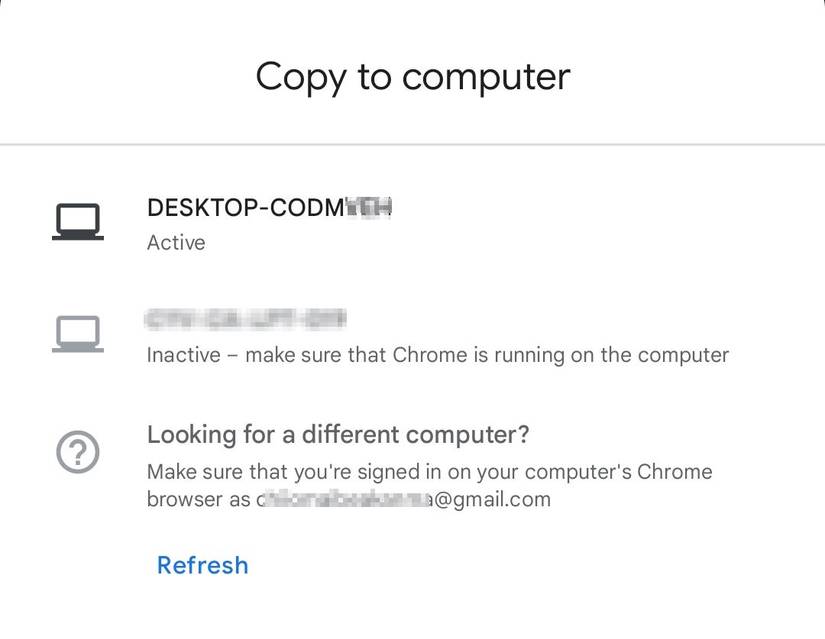This screenshot has width=825, height=639.
Task: Select DESKTOP-CODM as the target computer
Action: point(268,208)
